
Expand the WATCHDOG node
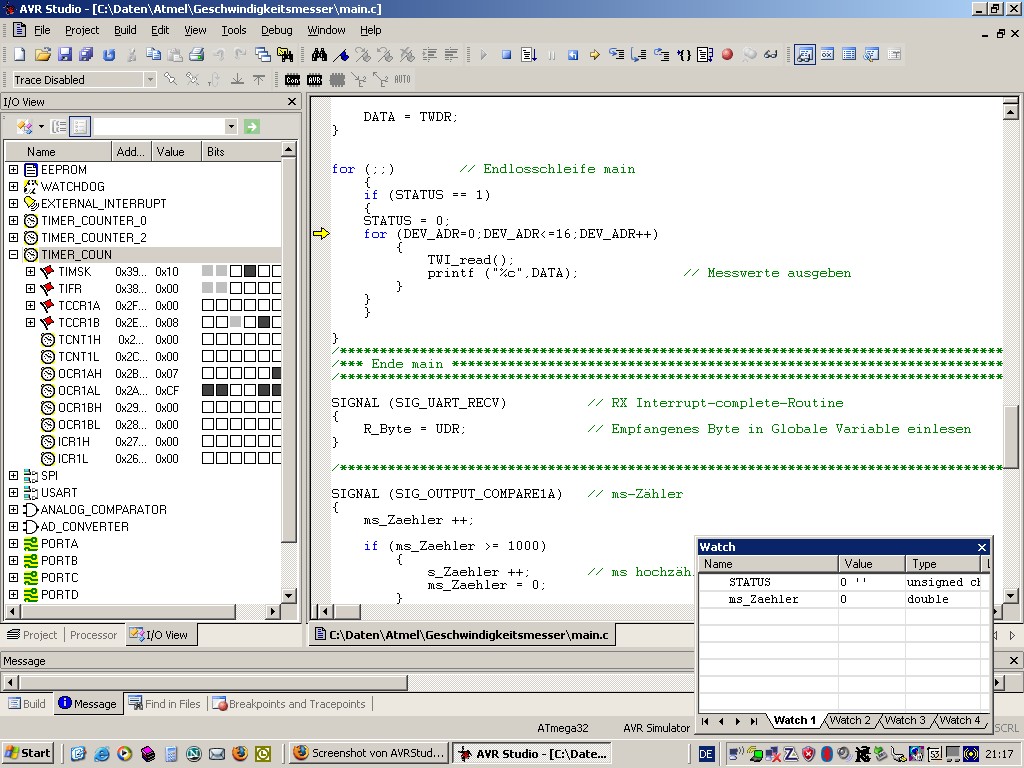pos(13,186)
